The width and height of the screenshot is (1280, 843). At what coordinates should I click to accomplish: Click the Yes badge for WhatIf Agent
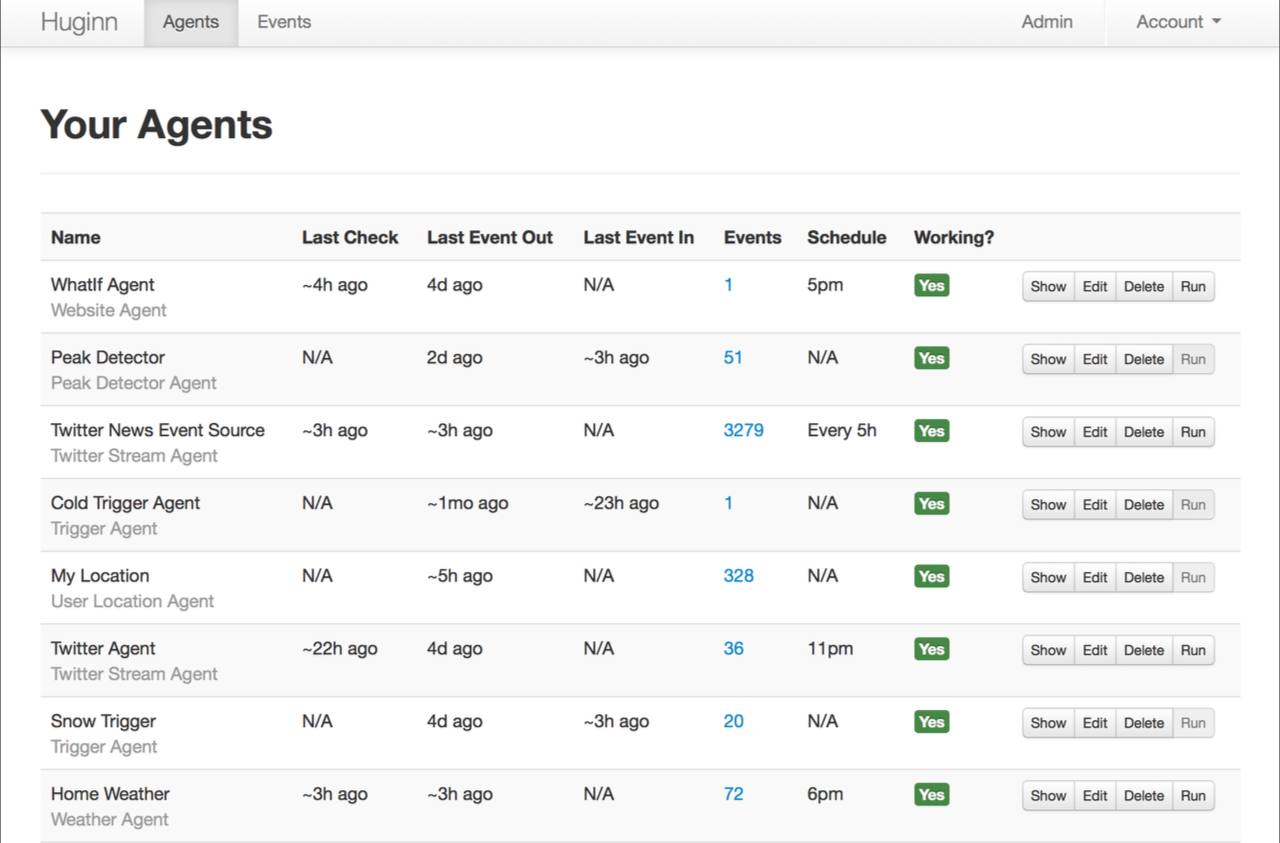[x=931, y=286]
